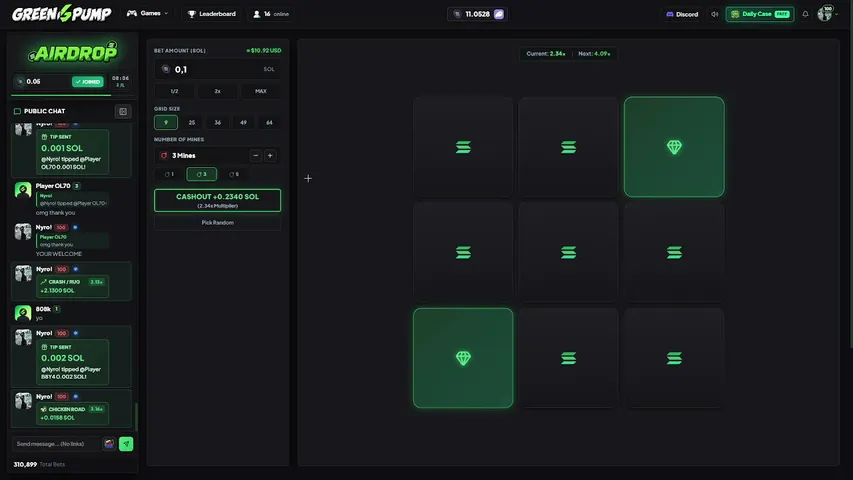853x480 pixels.
Task: View the 16 online users indicator
Action: 271,14
